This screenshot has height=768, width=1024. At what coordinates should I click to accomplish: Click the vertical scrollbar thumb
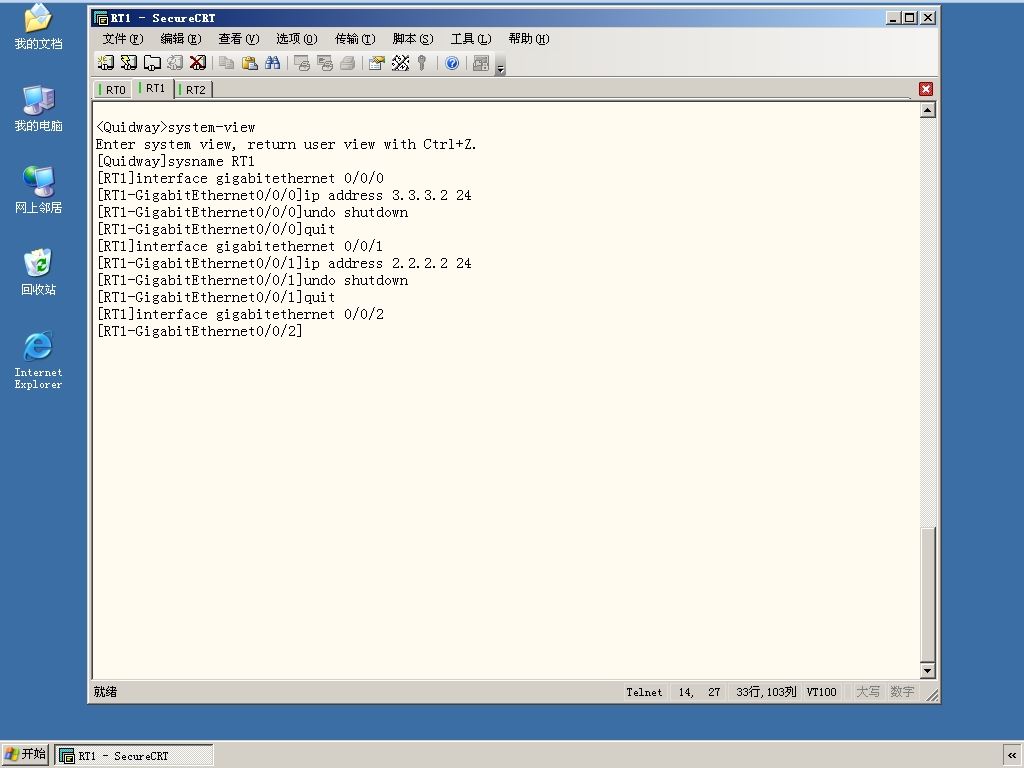[927, 594]
